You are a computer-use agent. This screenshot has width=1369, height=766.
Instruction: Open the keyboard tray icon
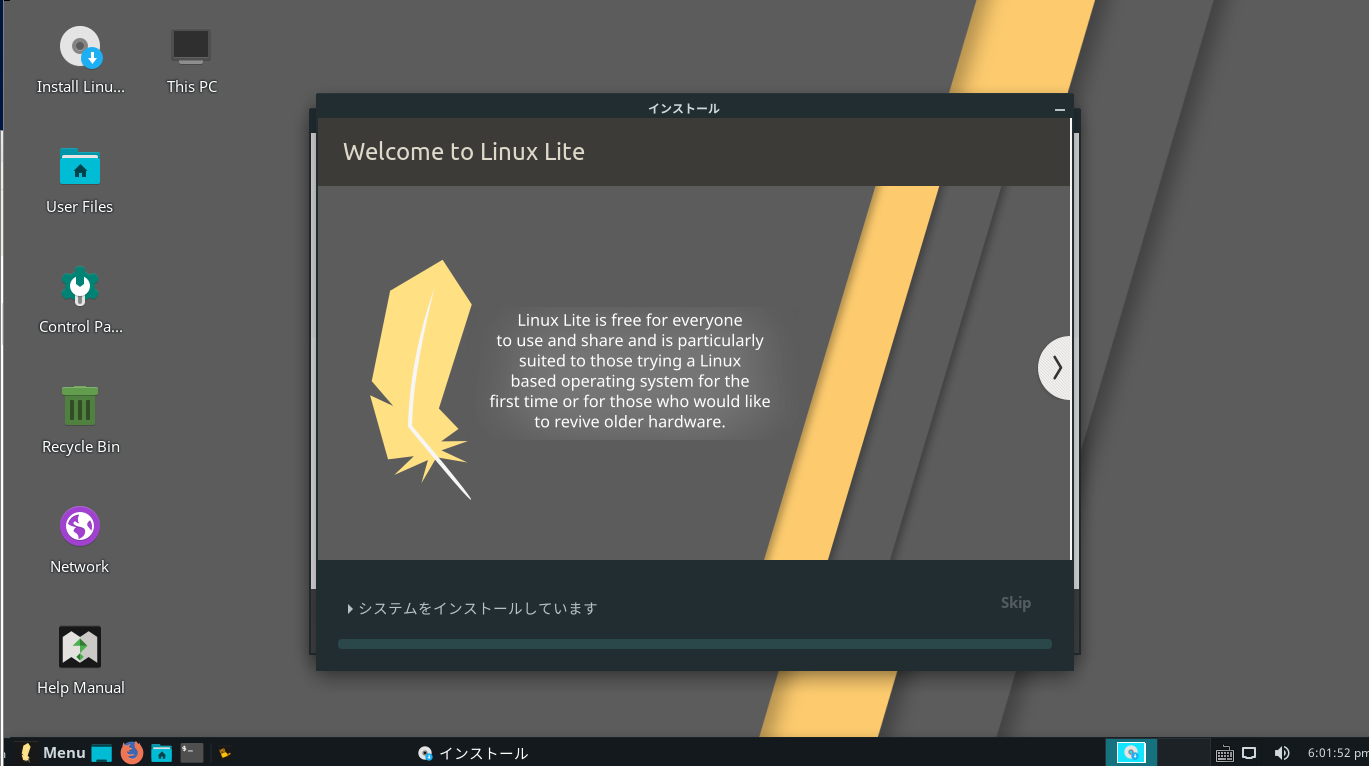1225,753
